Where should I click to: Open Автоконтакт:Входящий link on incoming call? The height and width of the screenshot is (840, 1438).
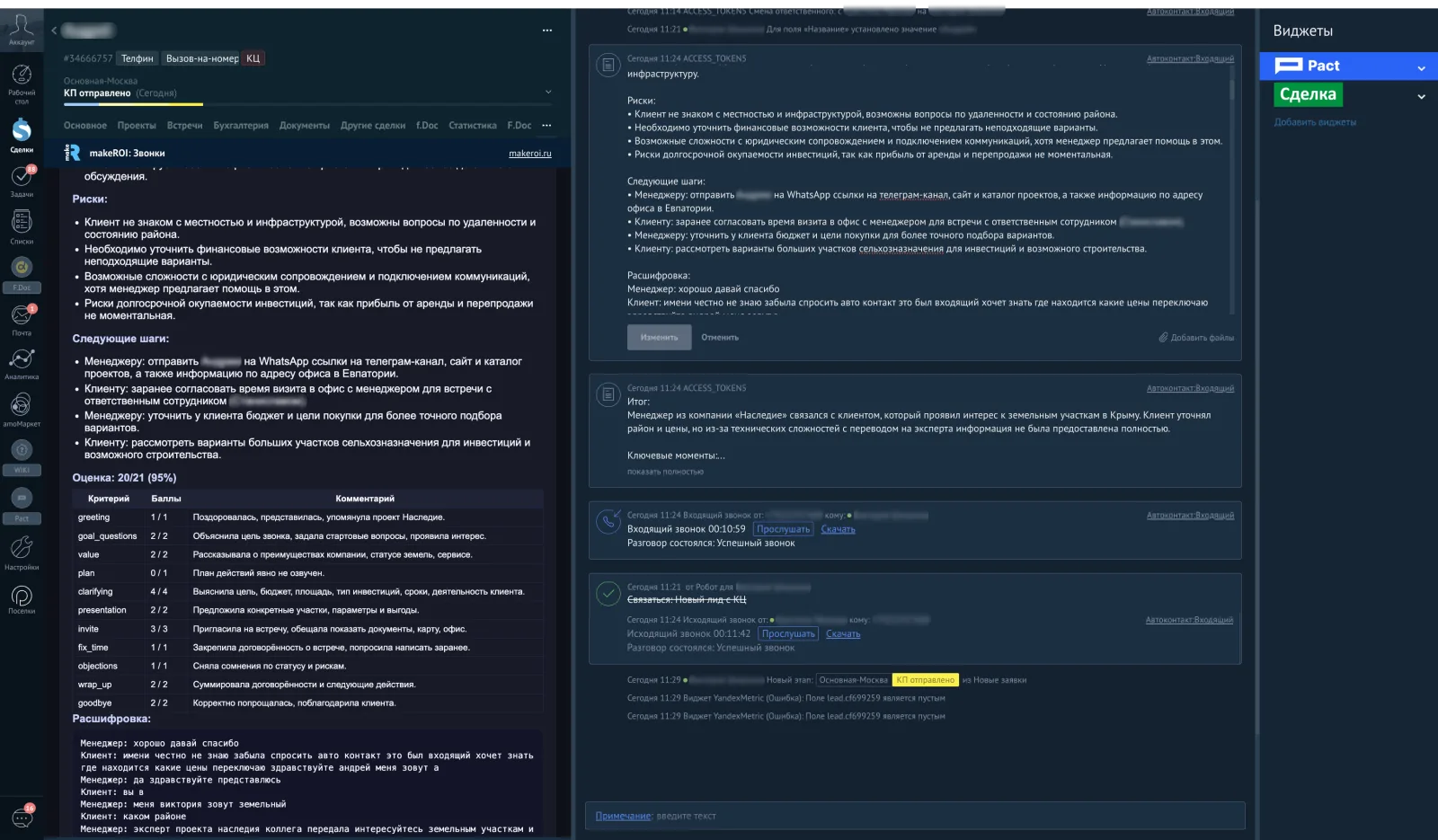[x=1190, y=515]
